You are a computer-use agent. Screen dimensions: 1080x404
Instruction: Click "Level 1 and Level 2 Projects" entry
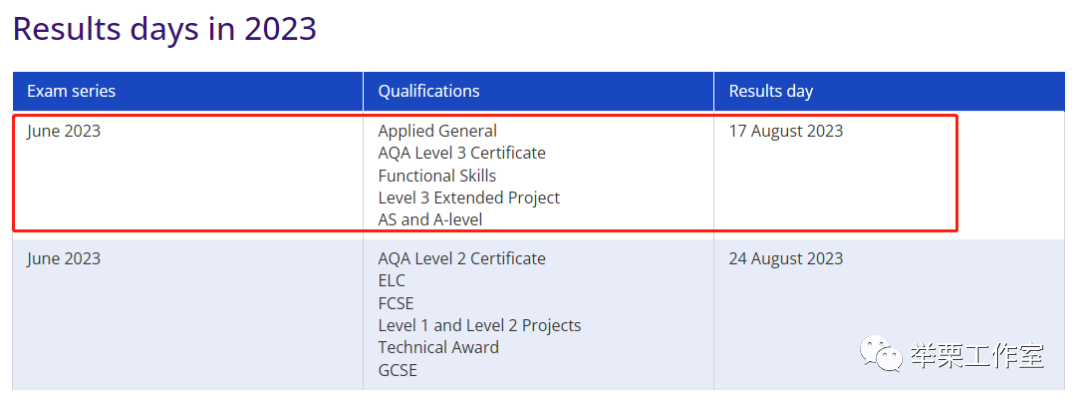pos(479,326)
